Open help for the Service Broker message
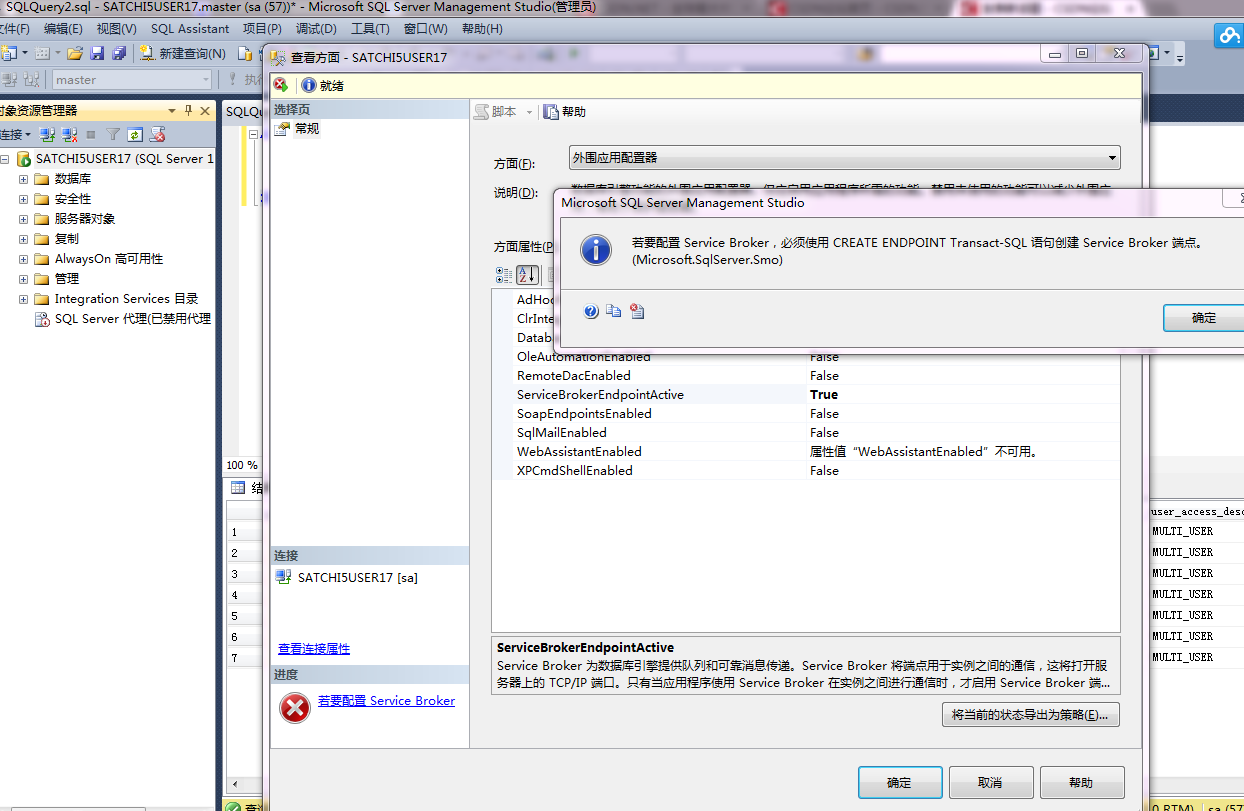1244x811 pixels. pyautogui.click(x=590, y=311)
